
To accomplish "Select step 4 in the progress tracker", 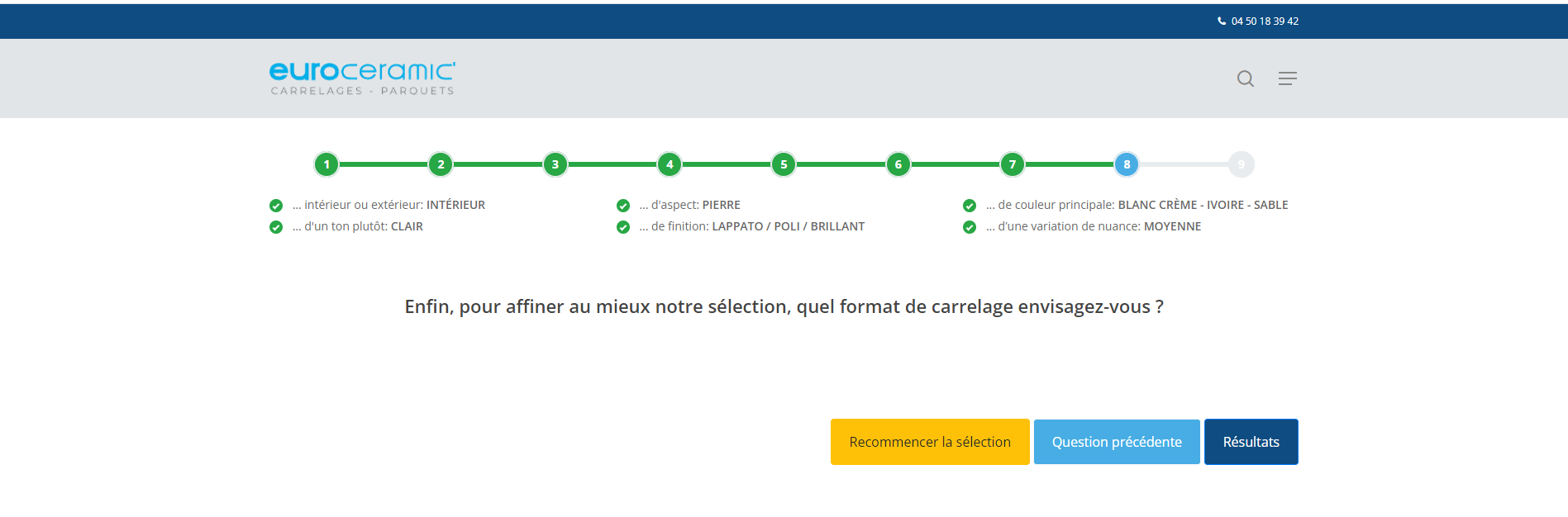I will tap(670, 164).
